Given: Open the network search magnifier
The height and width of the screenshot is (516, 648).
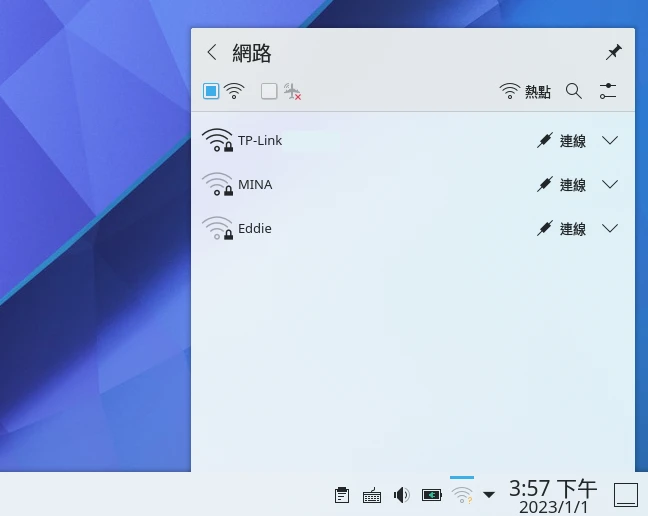Looking at the screenshot, I should tap(574, 91).
